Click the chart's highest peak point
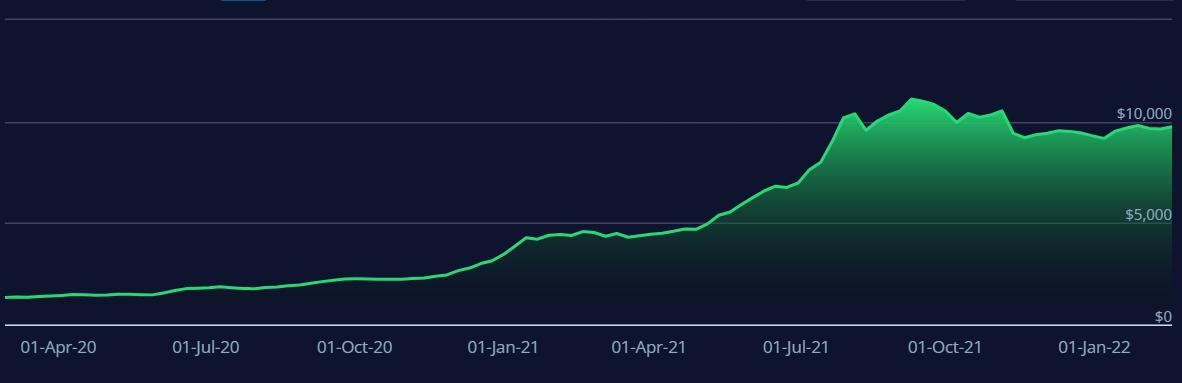The image size is (1182, 383). pyautogui.click(x=912, y=99)
